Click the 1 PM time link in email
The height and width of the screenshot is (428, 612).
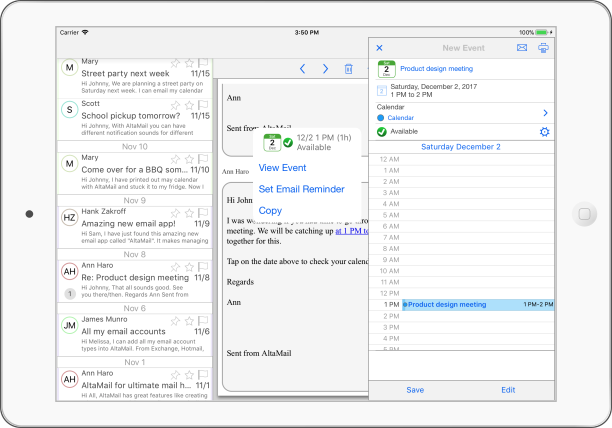pos(352,231)
